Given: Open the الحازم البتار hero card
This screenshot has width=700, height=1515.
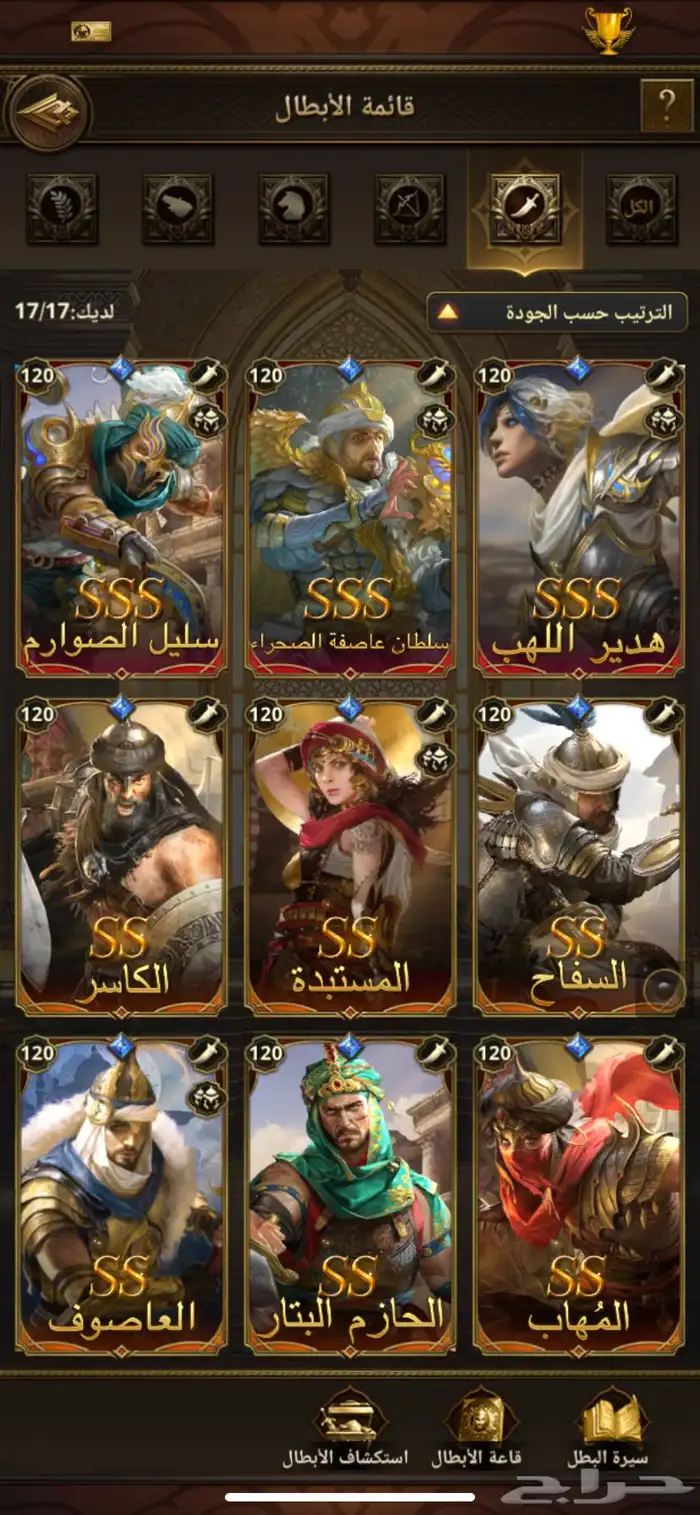Looking at the screenshot, I should point(350,1194).
